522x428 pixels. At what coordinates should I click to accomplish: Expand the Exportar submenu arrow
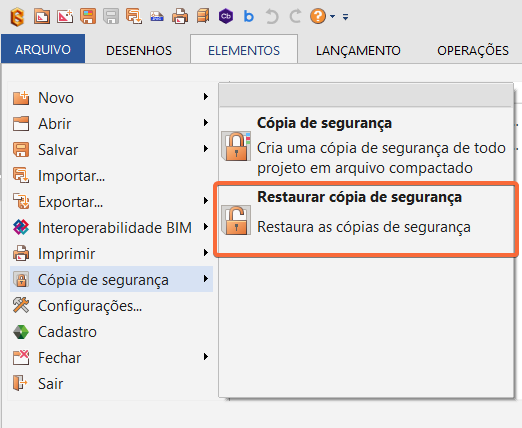(206, 201)
